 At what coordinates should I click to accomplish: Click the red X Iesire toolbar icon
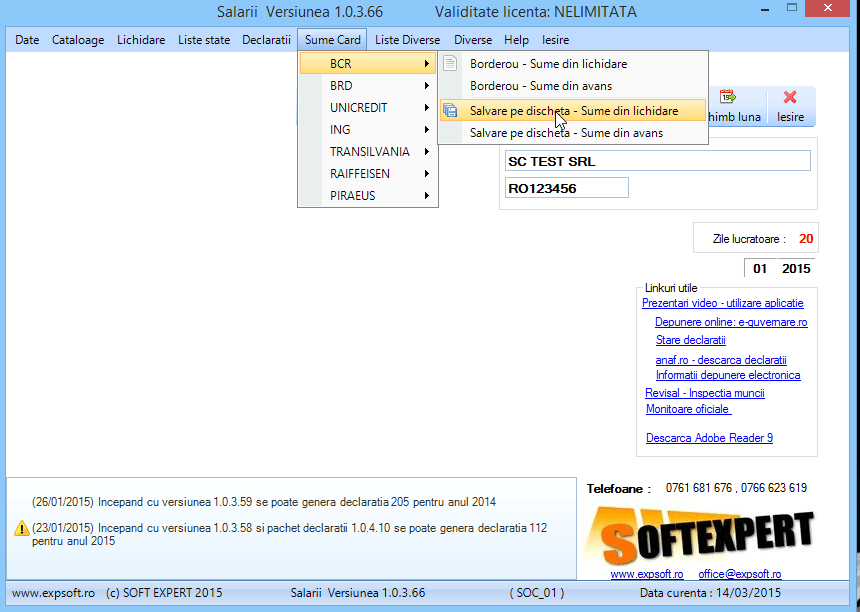790,97
